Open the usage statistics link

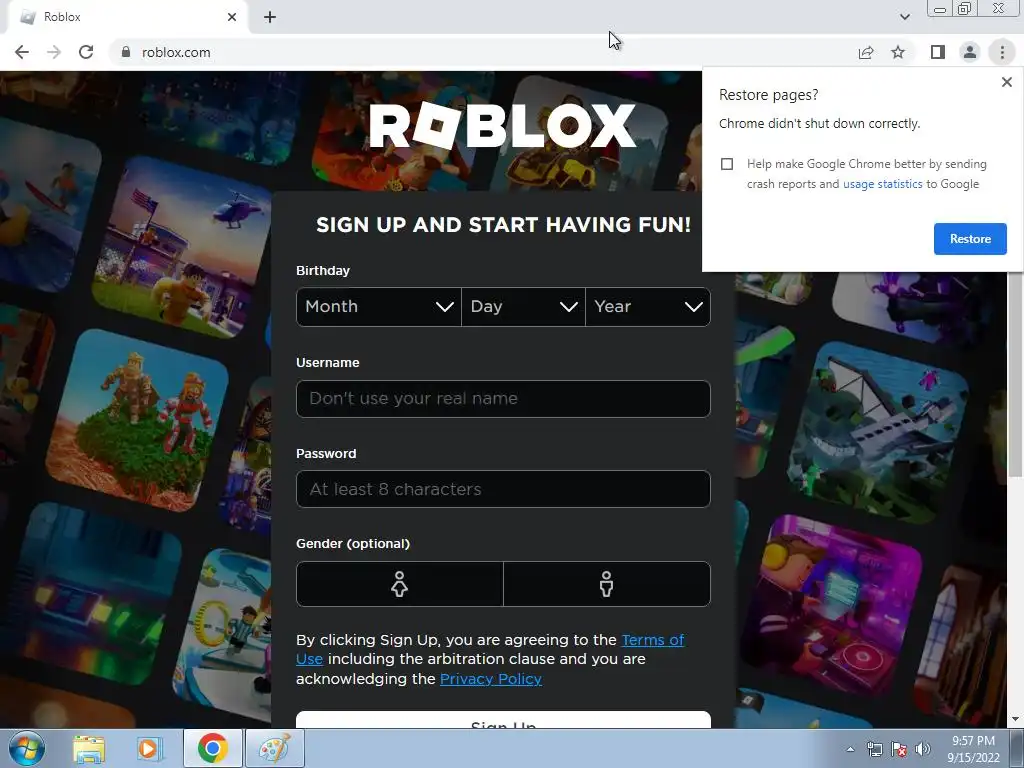click(882, 184)
